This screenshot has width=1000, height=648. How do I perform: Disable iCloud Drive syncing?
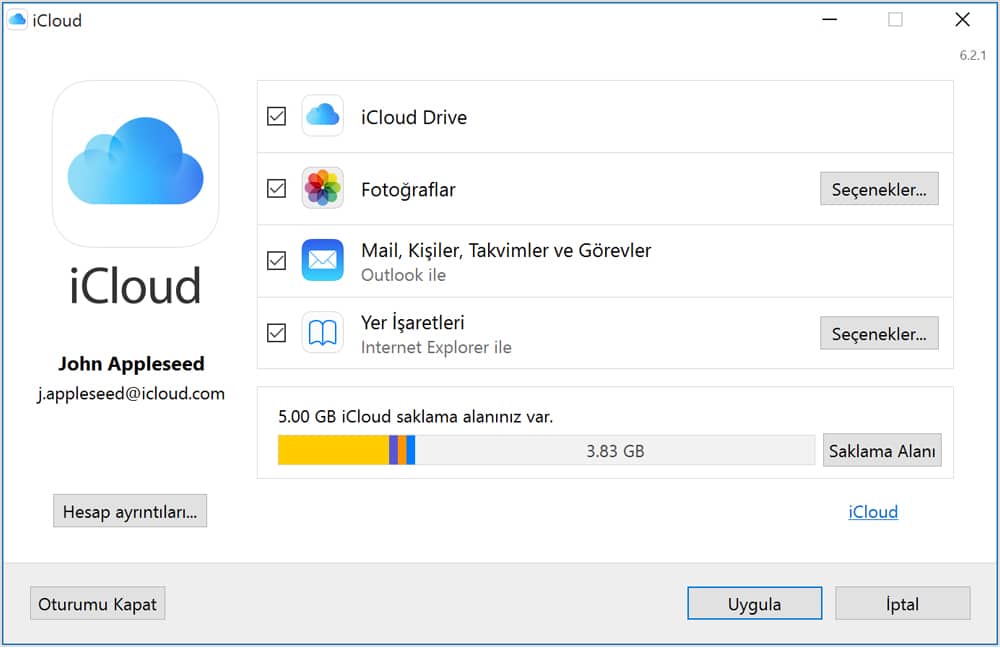point(276,116)
